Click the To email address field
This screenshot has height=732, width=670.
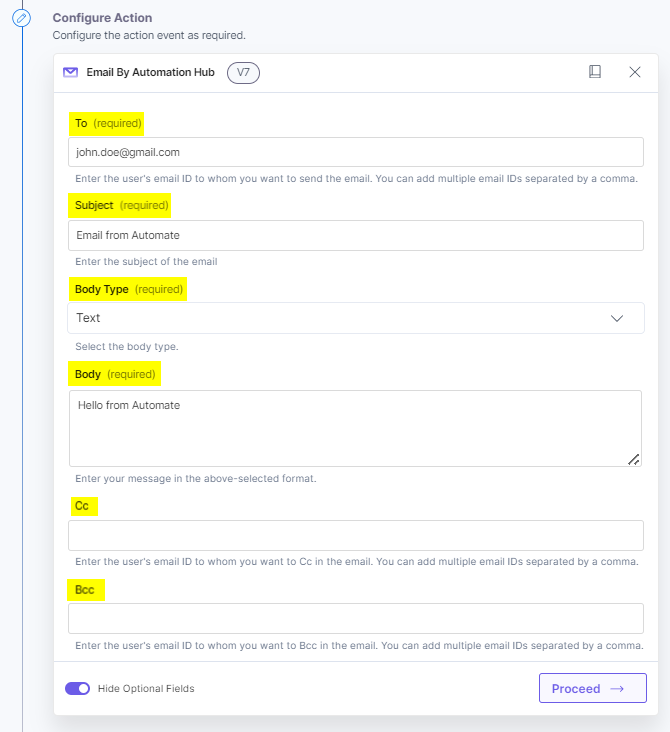(355, 152)
